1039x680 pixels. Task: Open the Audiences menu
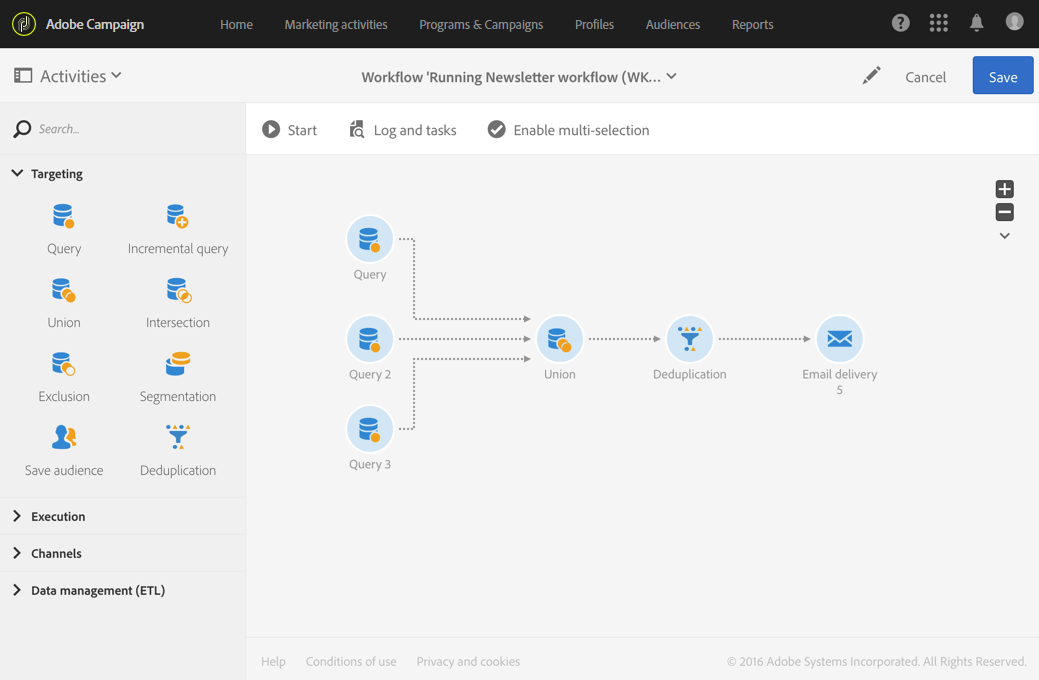pyautogui.click(x=673, y=25)
